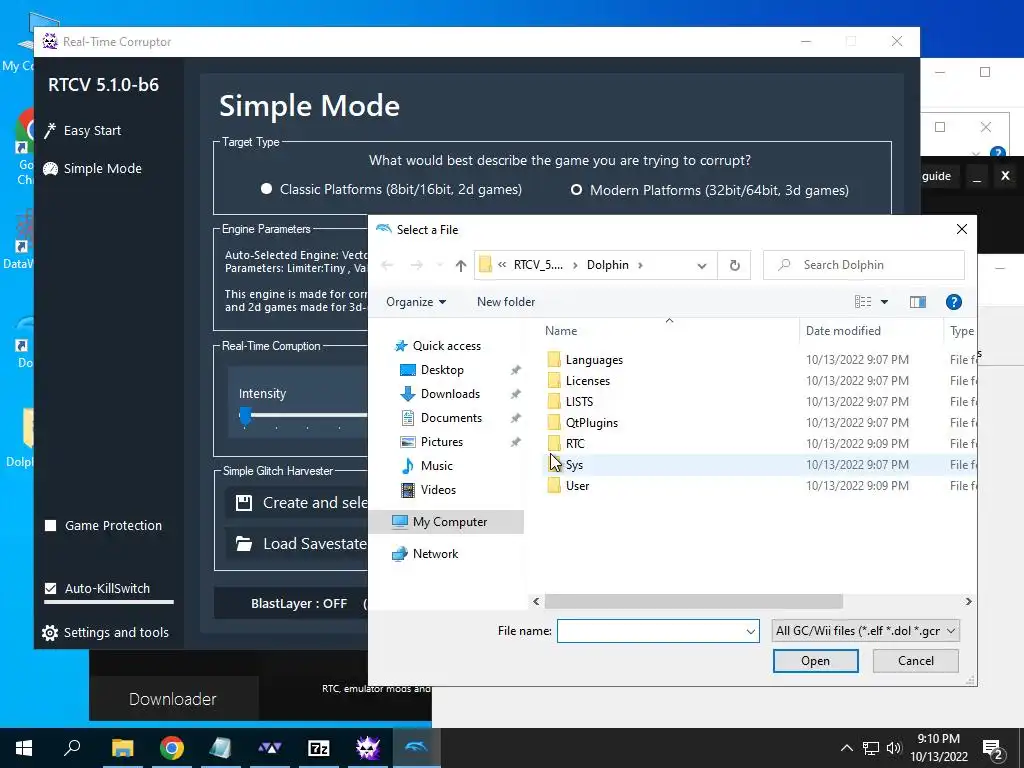Select Downloads in navigation pane
The width and height of the screenshot is (1024, 768).
(450, 394)
